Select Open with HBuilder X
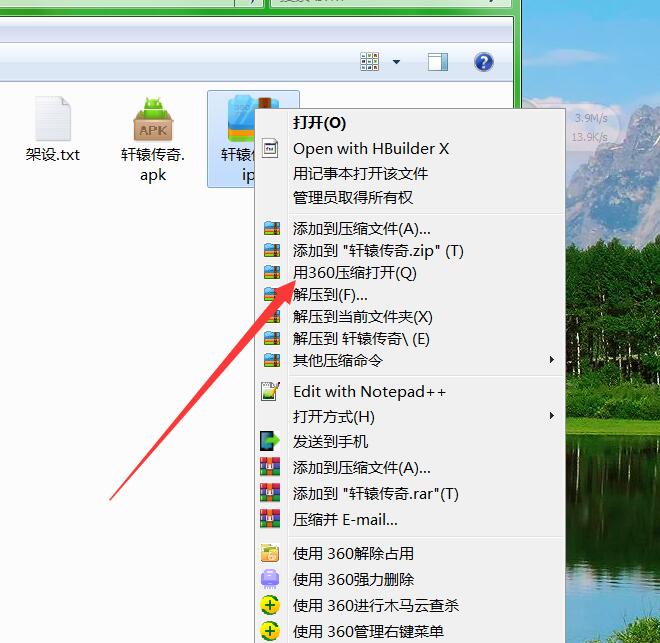 tap(371, 148)
